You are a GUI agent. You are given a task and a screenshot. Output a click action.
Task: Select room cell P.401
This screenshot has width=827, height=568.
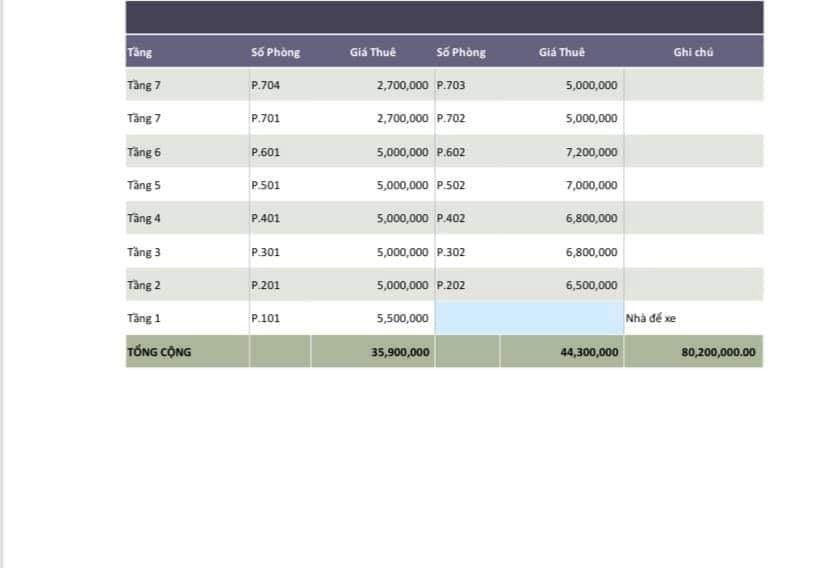coord(265,218)
